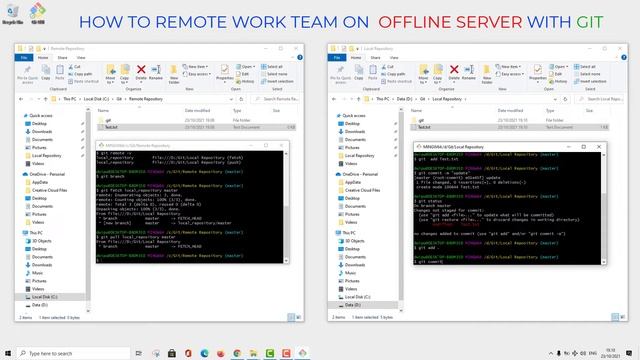The height and width of the screenshot is (360, 640).
Task: Open Recycle Bin desktop icon
Action: 13,14
